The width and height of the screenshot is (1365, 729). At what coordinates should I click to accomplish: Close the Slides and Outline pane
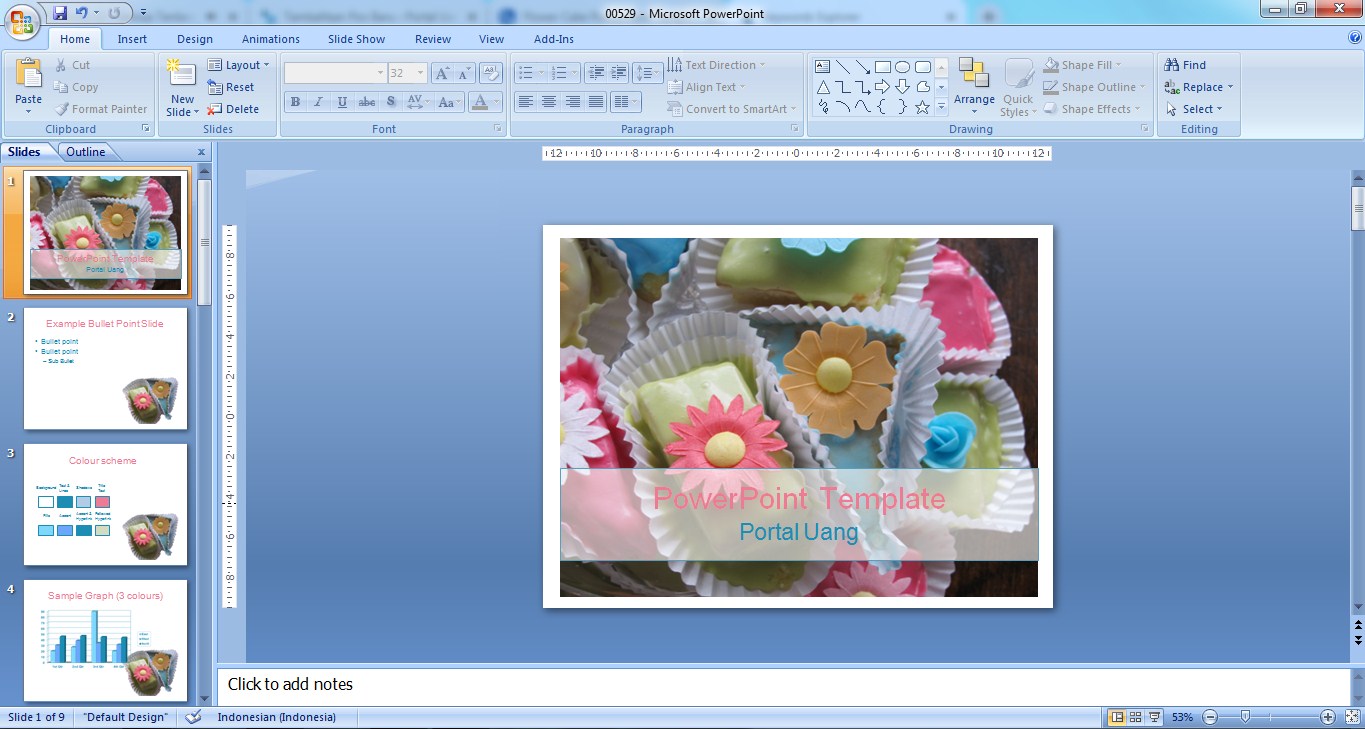(201, 152)
